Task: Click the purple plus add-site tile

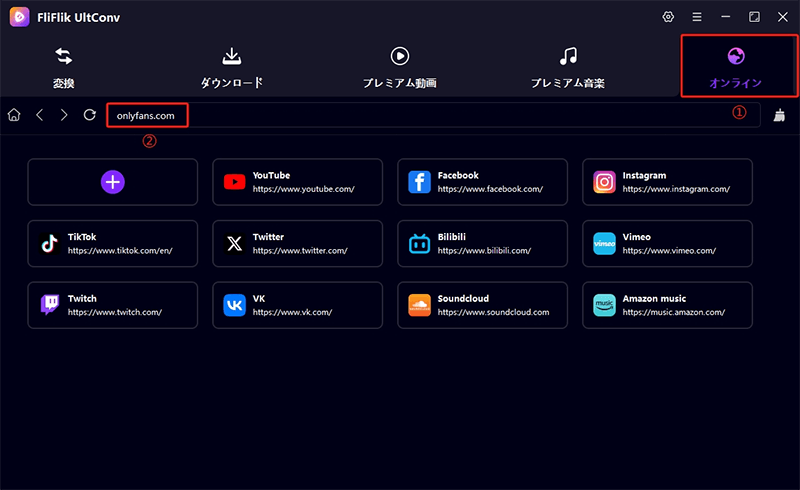Action: tap(113, 181)
